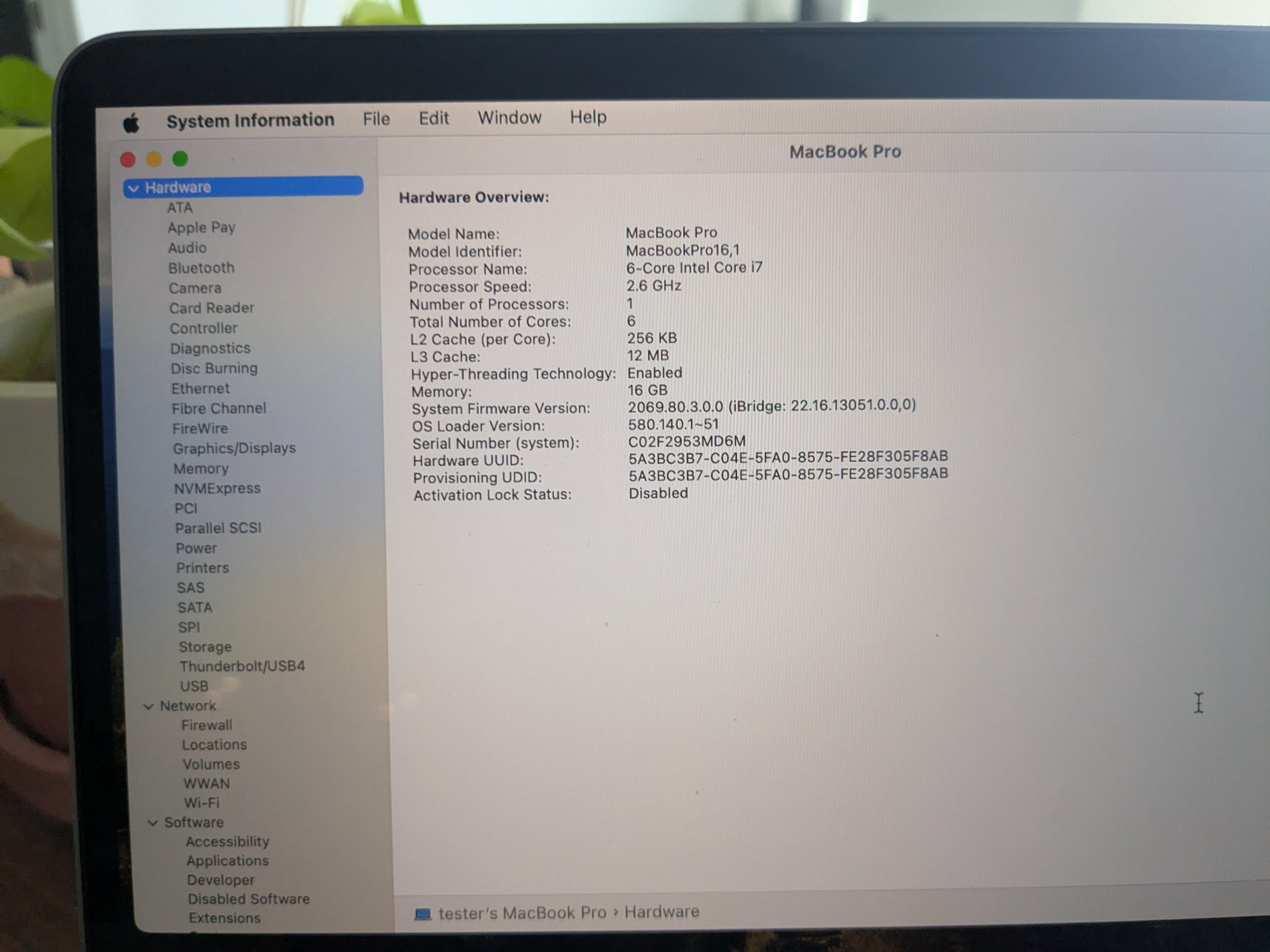Collapse the Network section chevron

click(x=148, y=706)
